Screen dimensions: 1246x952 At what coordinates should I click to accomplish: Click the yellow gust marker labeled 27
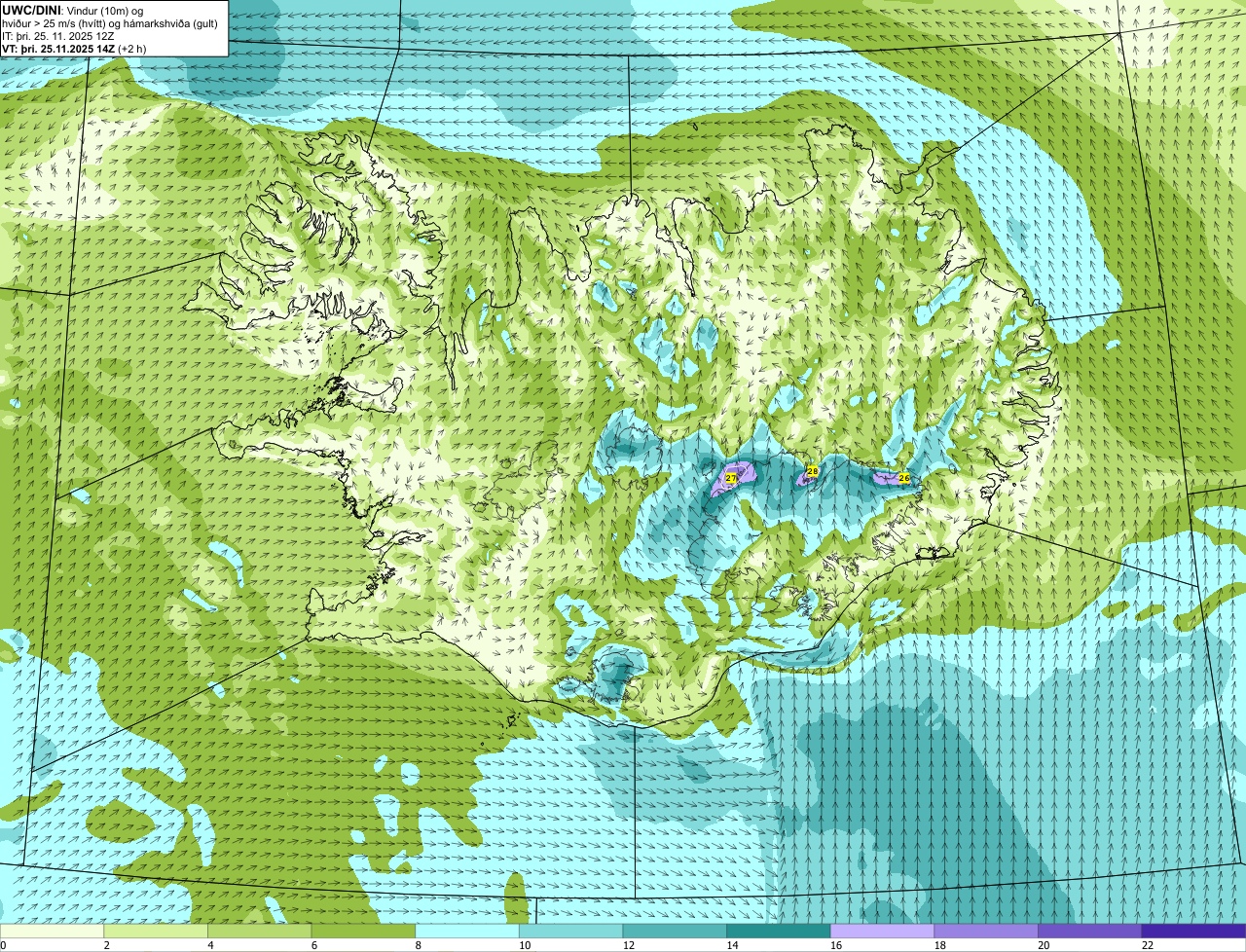point(730,478)
